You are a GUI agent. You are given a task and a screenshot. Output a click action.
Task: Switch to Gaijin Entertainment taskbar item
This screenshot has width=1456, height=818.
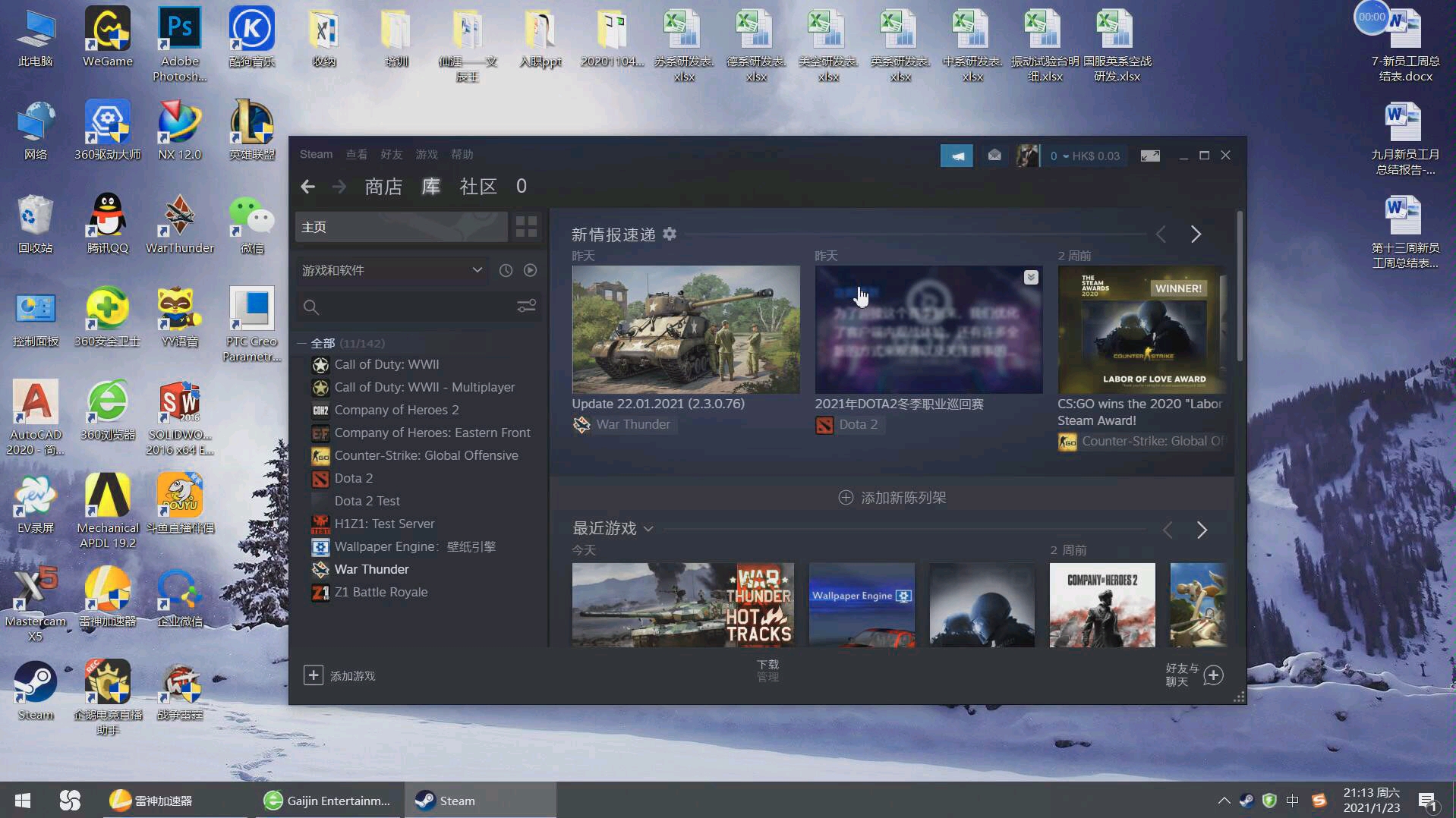click(x=328, y=801)
